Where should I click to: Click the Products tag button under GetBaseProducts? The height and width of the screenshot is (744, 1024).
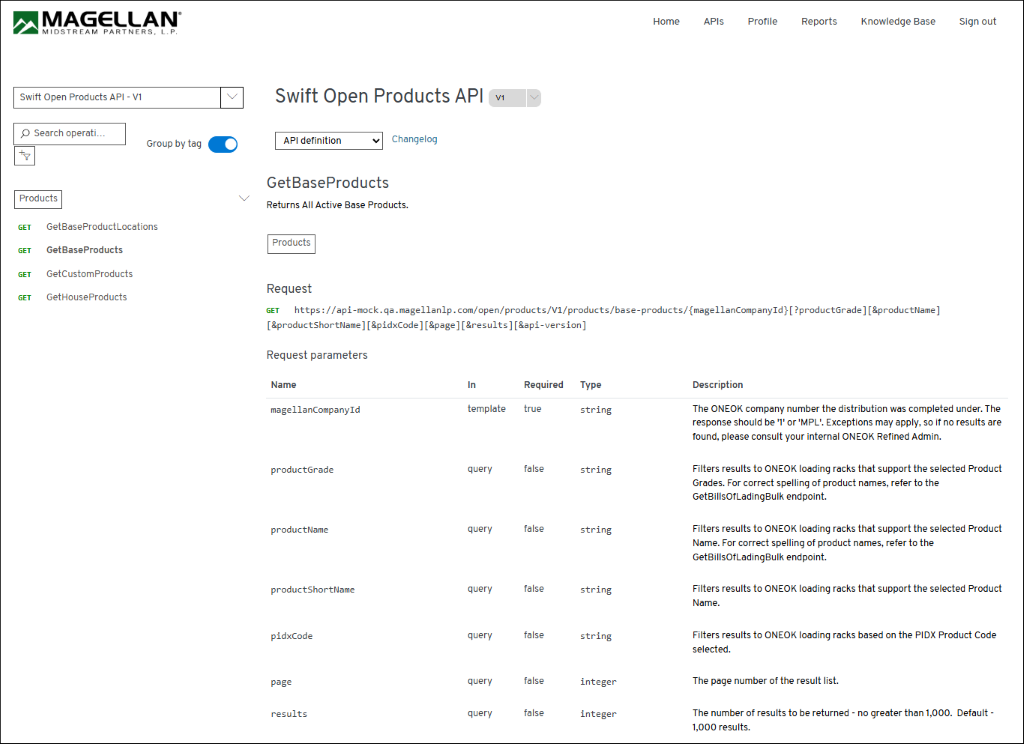[x=291, y=243]
